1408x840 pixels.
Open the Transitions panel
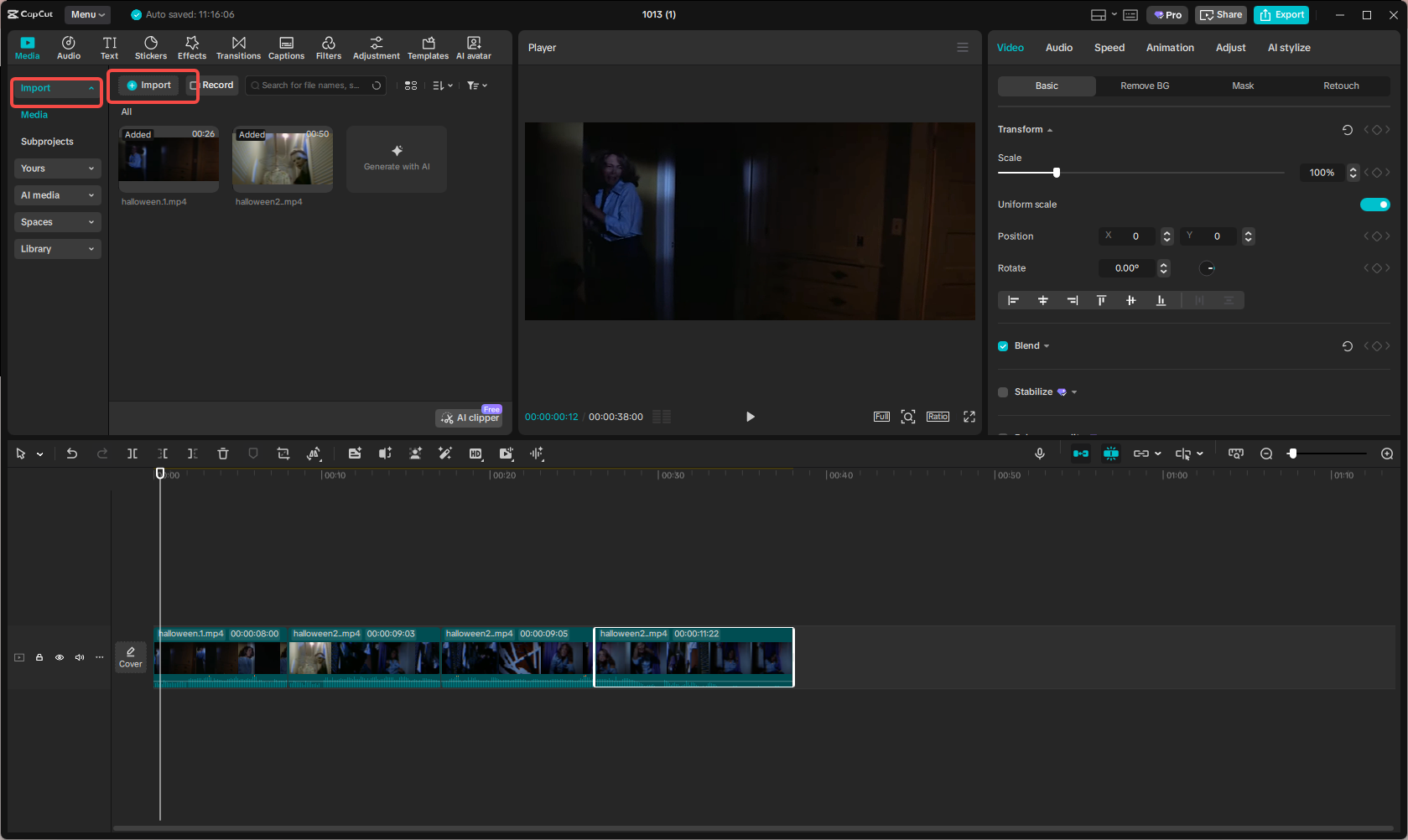(x=238, y=48)
